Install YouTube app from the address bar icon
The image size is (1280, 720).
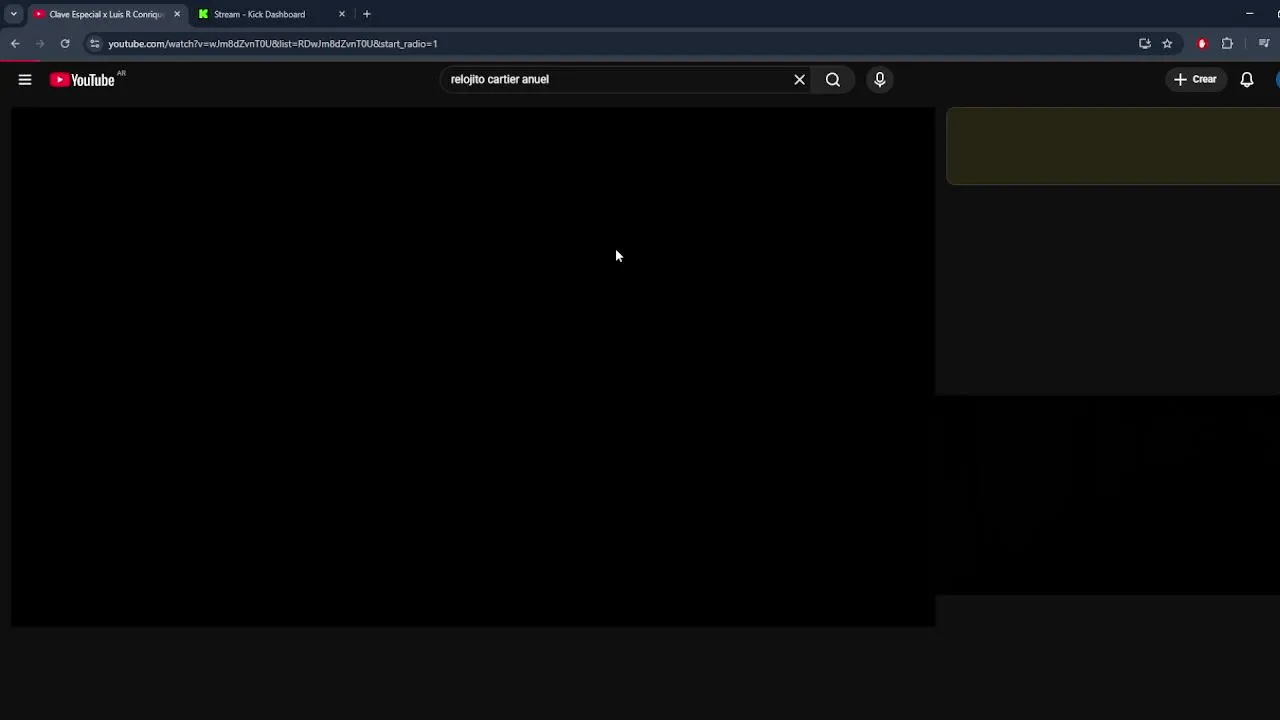[x=1145, y=43]
